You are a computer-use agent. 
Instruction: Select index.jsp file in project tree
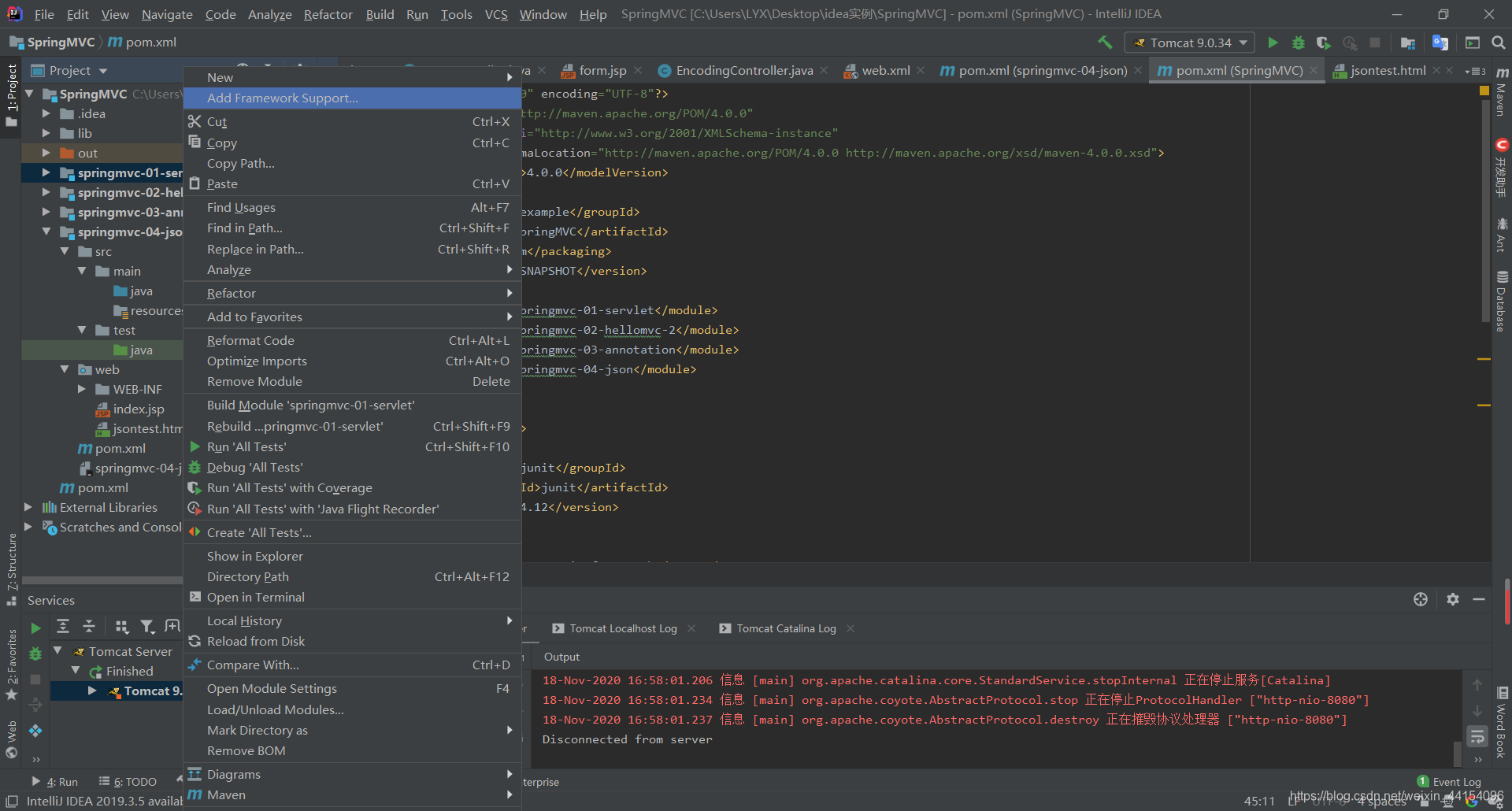point(130,409)
